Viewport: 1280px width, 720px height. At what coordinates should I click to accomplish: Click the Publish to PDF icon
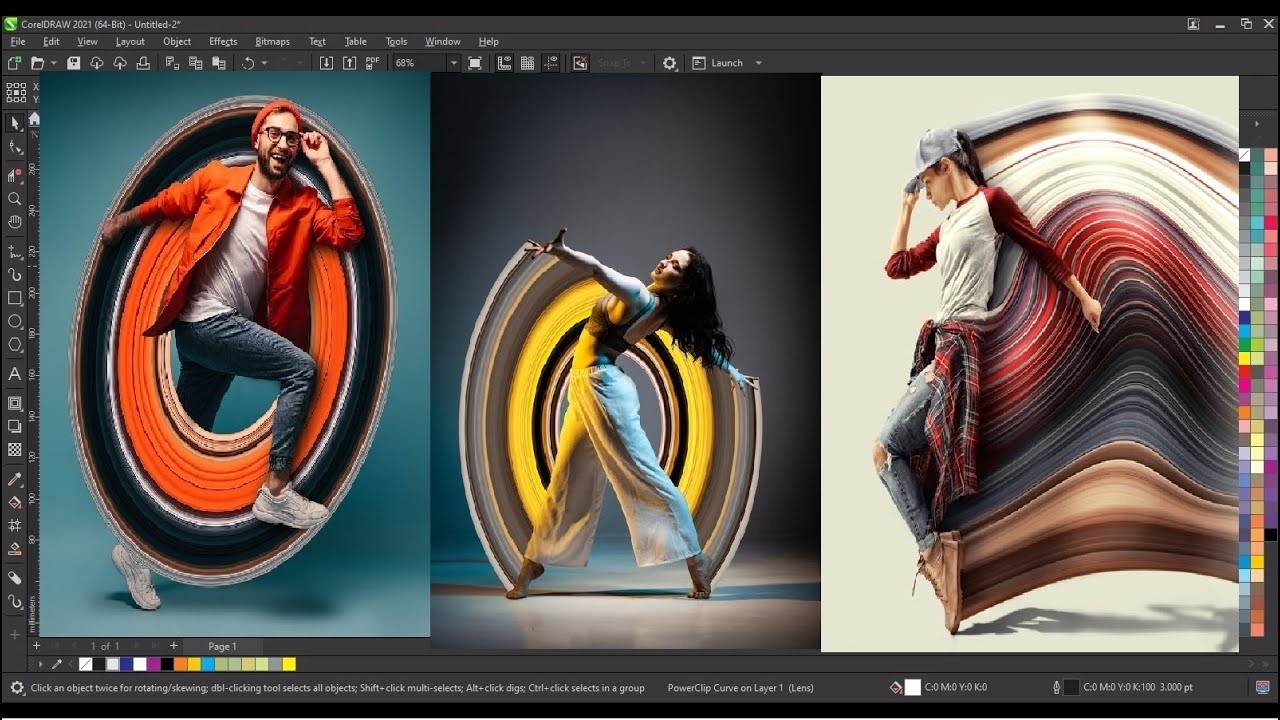[372, 63]
